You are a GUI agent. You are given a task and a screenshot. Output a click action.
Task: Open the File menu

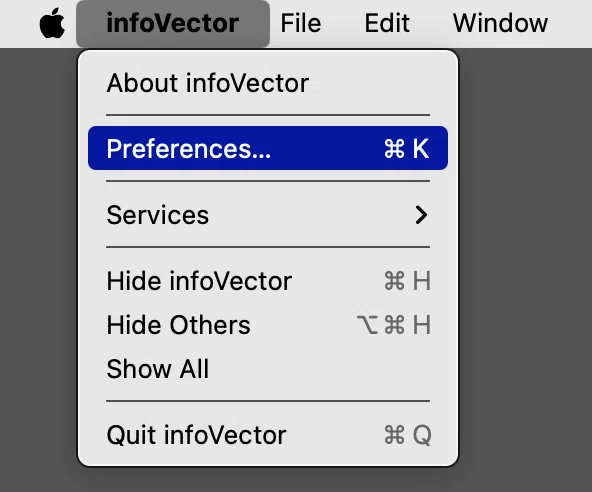click(301, 23)
